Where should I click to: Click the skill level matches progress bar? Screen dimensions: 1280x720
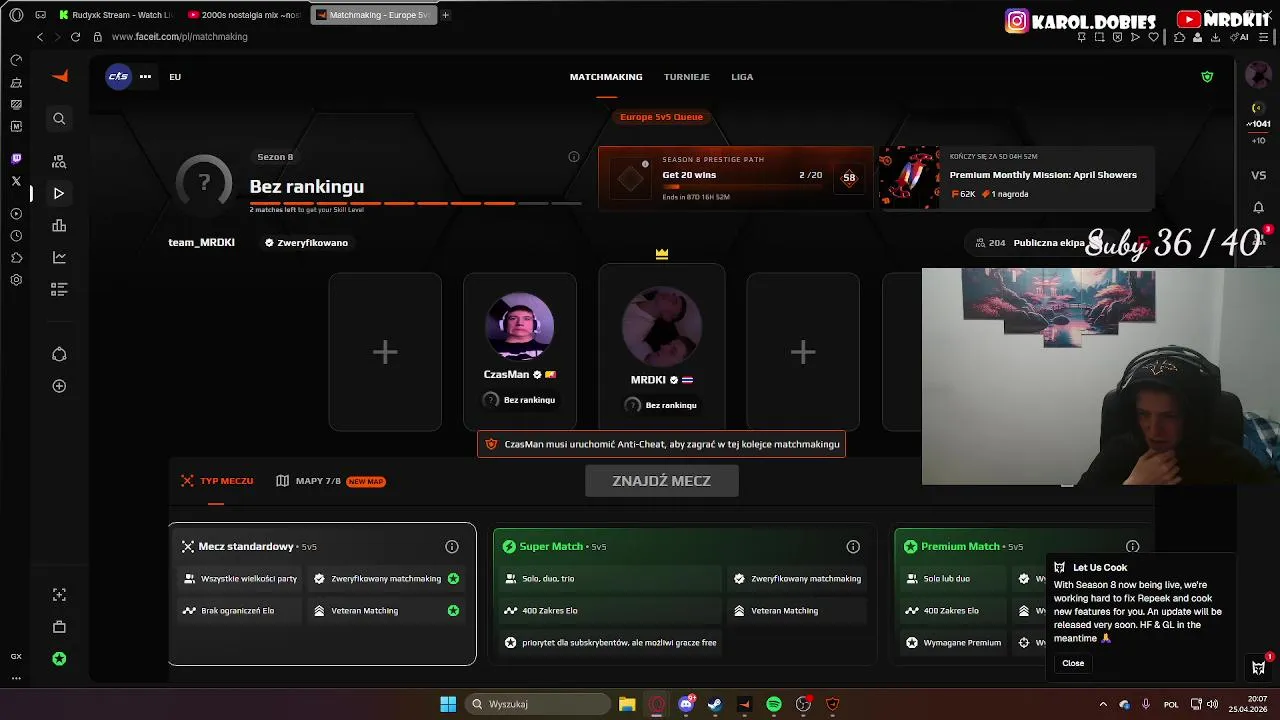(415, 203)
